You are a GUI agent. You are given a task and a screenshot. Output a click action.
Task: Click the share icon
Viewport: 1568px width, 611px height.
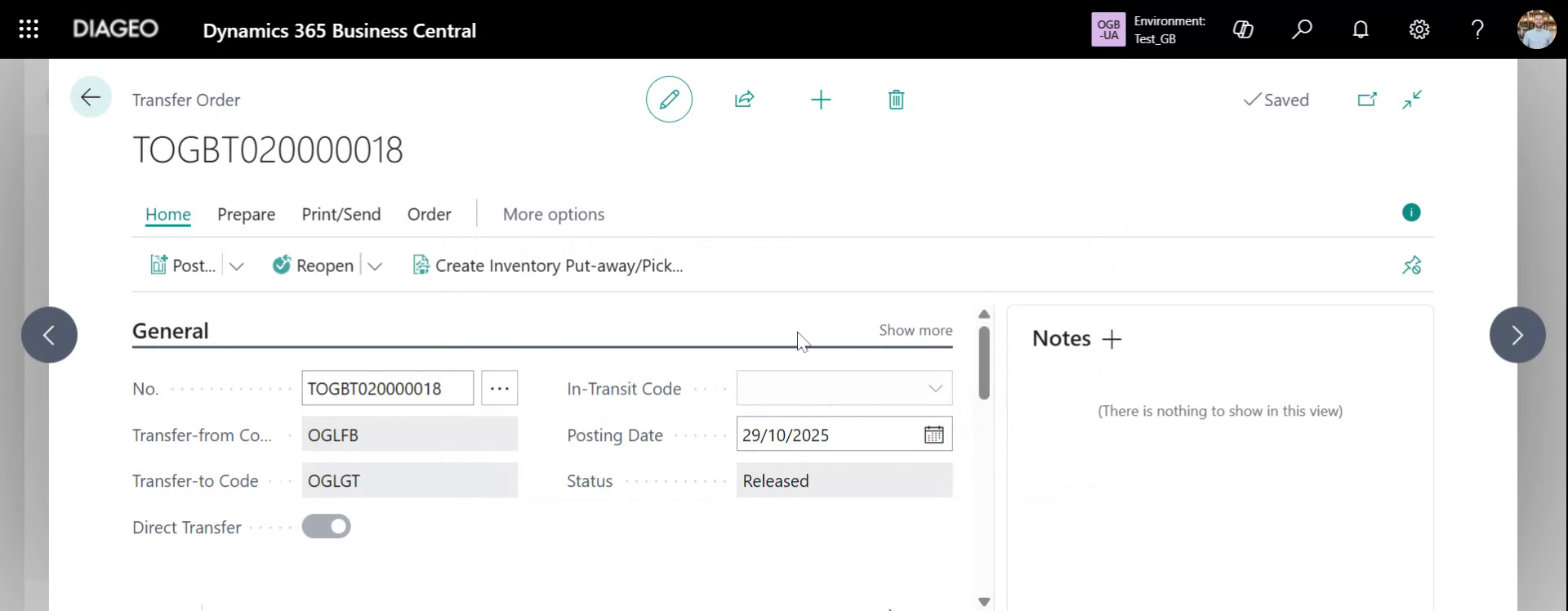coord(744,100)
